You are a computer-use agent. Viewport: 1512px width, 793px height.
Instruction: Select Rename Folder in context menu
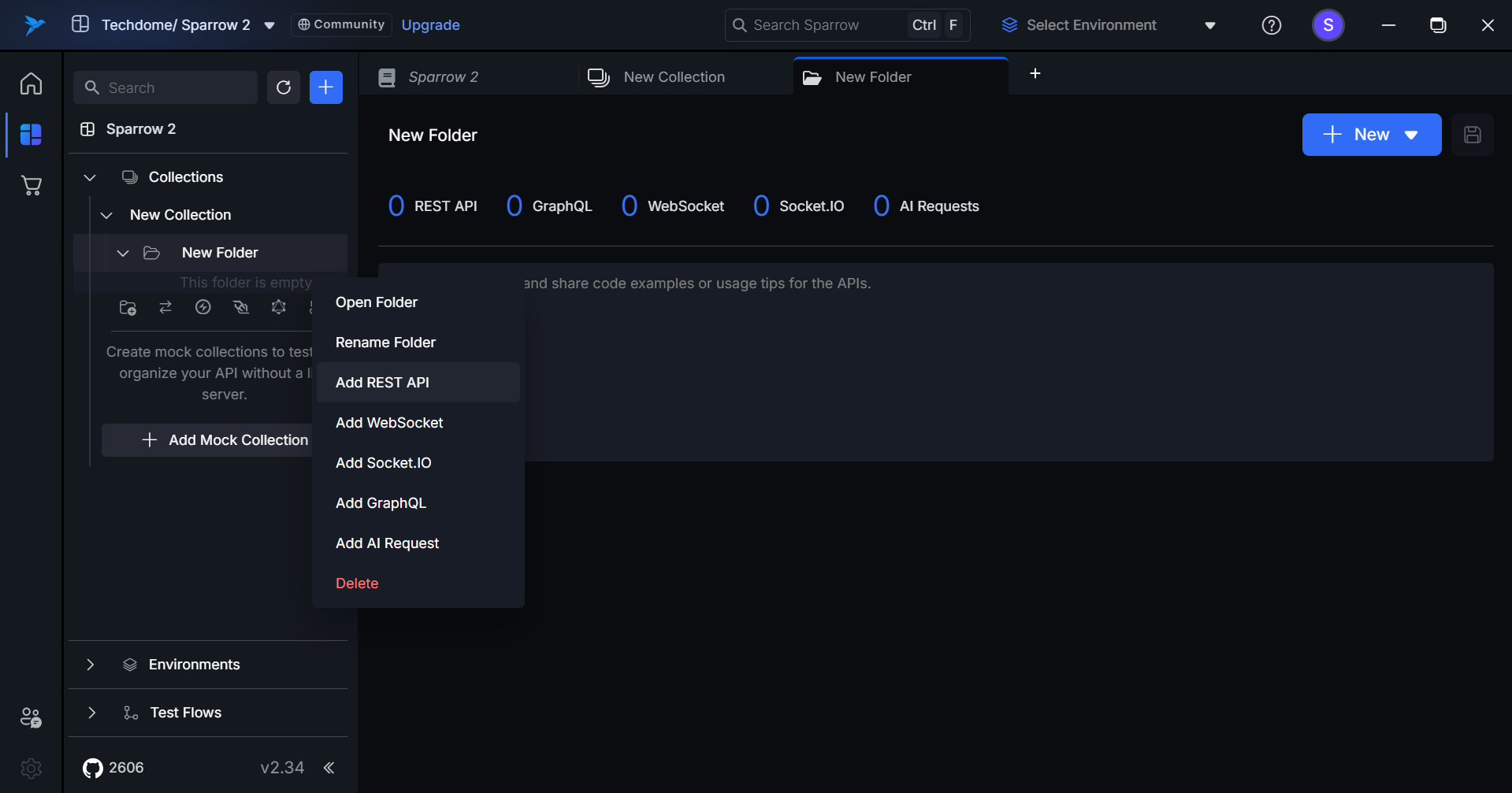pos(385,343)
